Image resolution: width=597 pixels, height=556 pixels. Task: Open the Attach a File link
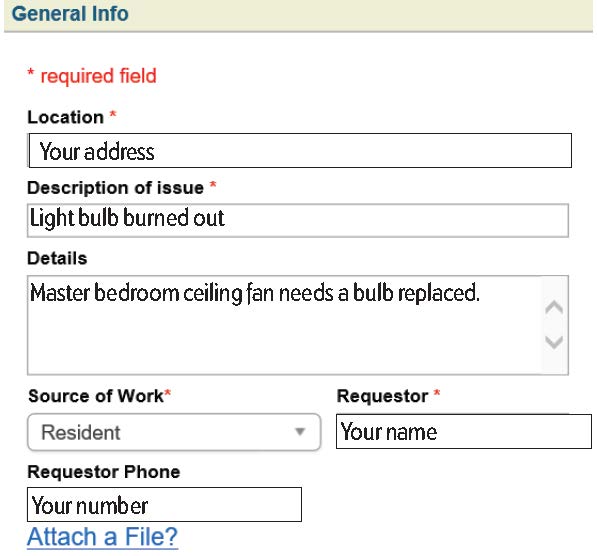coord(102,537)
